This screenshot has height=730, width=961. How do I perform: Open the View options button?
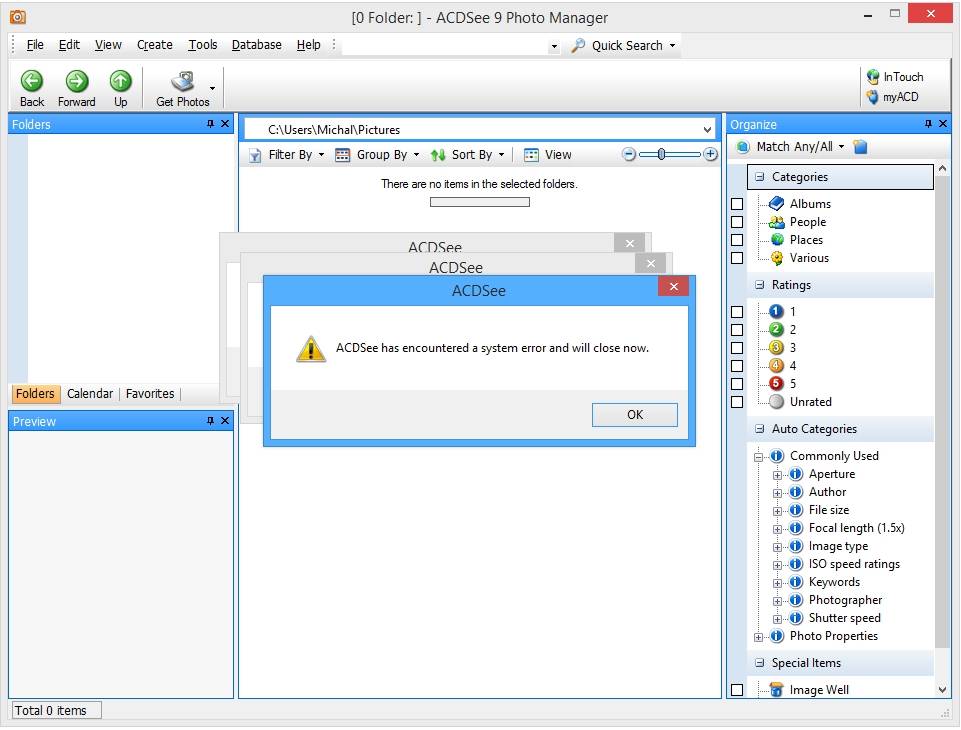548,155
